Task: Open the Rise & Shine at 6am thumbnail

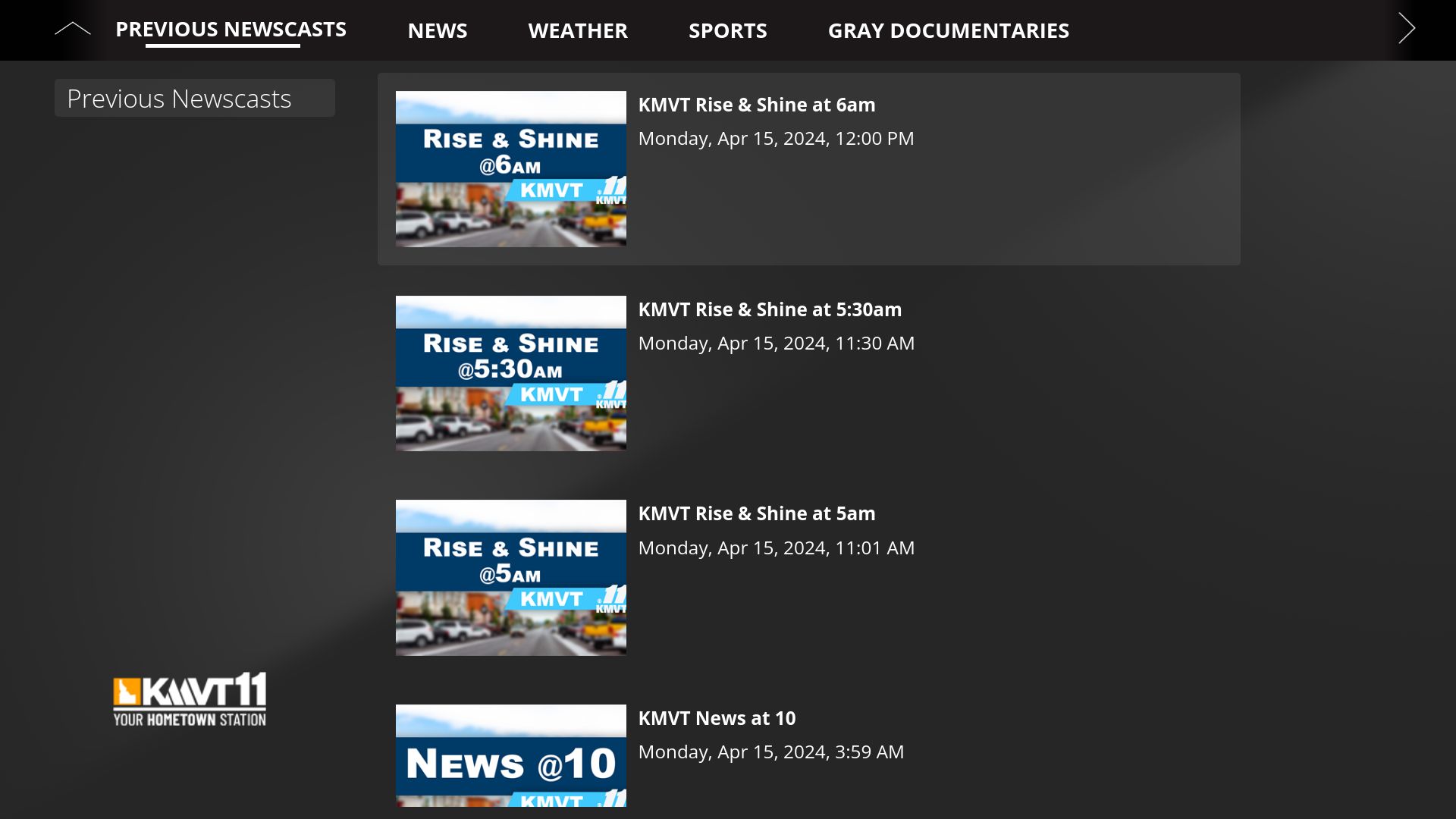Action: [x=510, y=168]
